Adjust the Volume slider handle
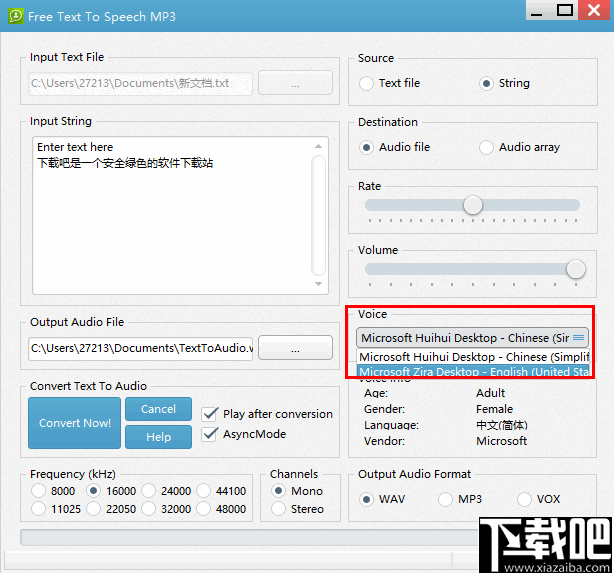This screenshot has width=614, height=573. (x=576, y=269)
